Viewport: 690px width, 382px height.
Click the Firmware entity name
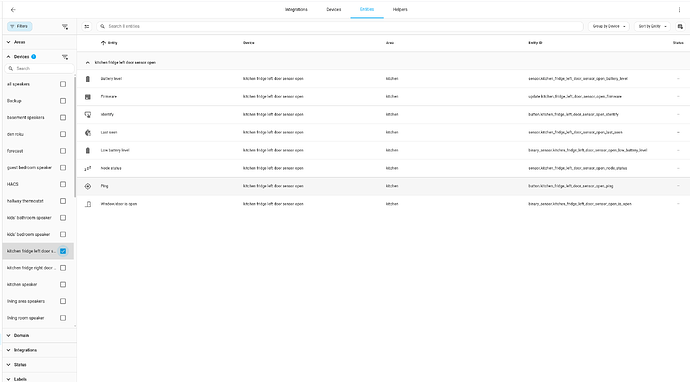point(109,97)
